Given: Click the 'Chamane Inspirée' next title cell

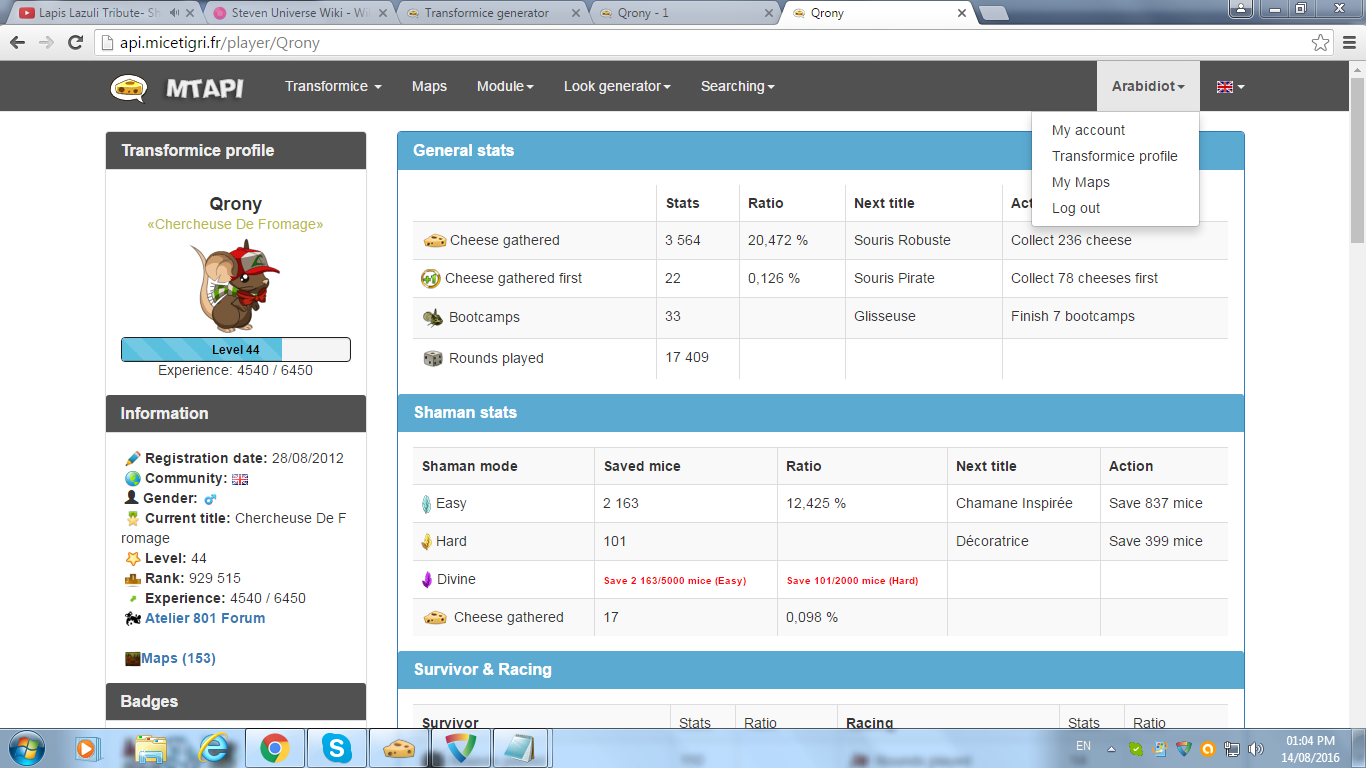Looking at the screenshot, I should pos(1024,503).
